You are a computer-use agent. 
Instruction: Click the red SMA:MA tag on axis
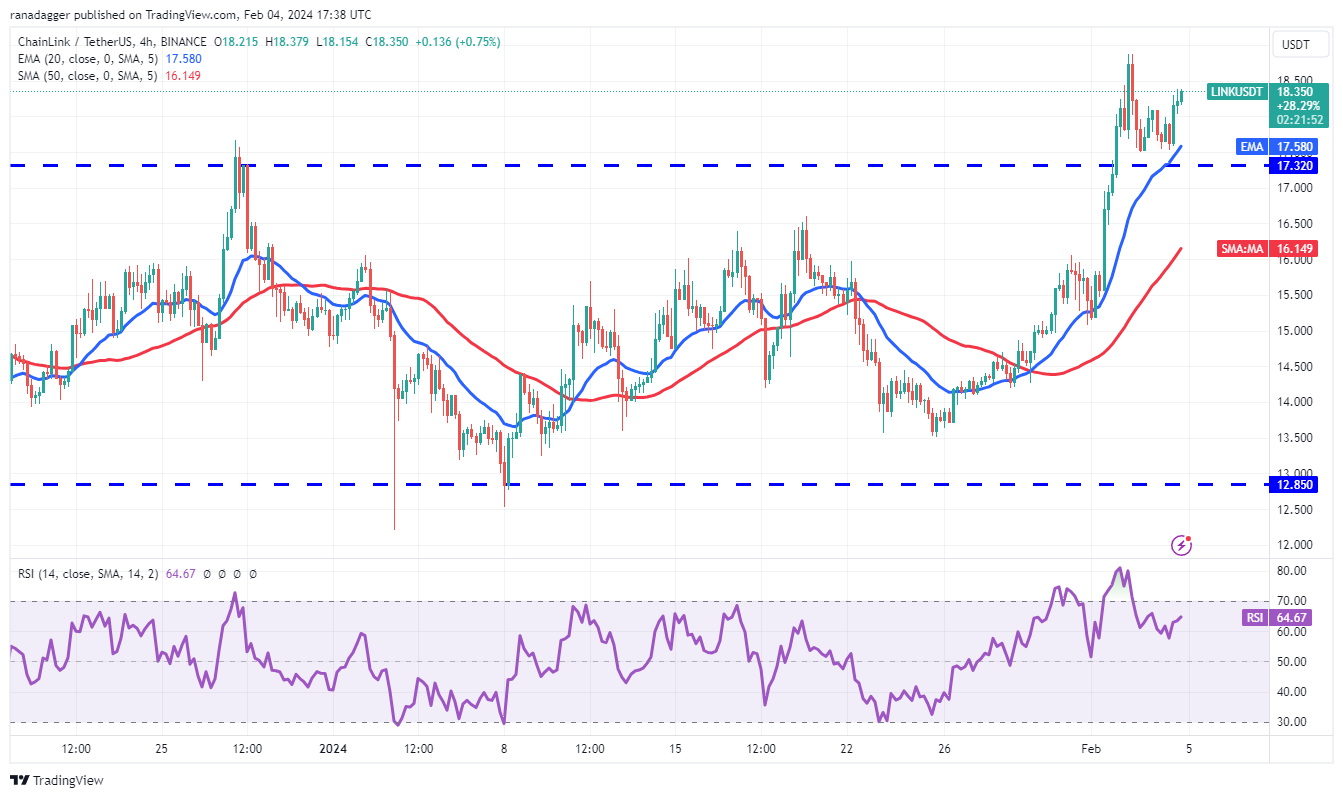pyautogui.click(x=1240, y=248)
